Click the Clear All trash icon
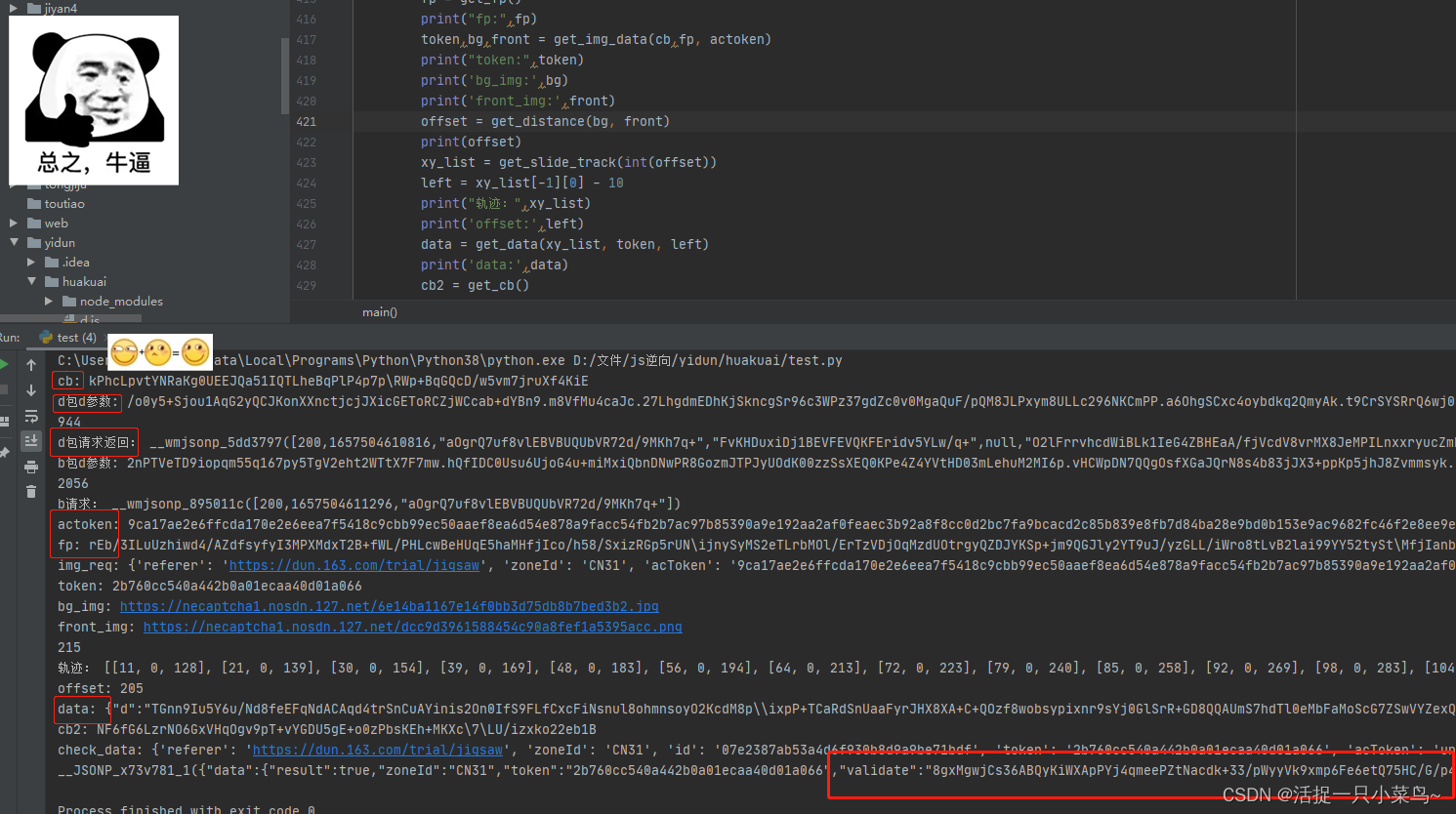 (x=31, y=492)
